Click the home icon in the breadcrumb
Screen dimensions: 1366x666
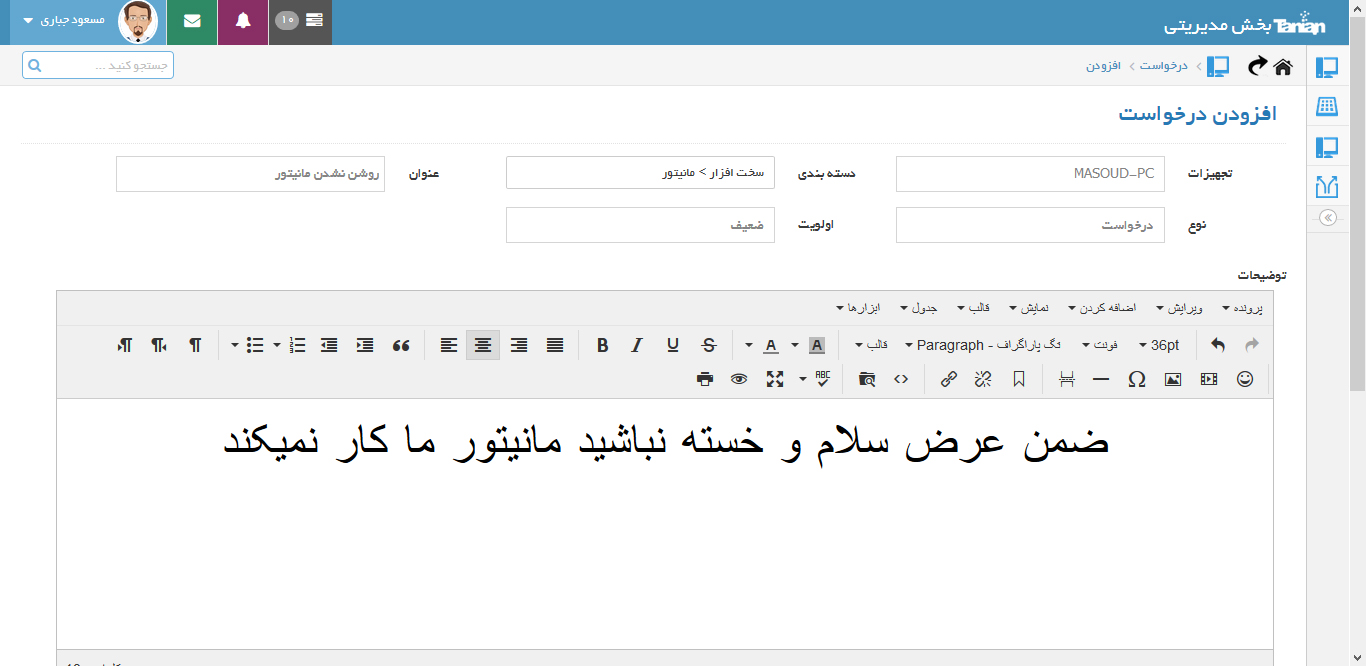click(1282, 66)
